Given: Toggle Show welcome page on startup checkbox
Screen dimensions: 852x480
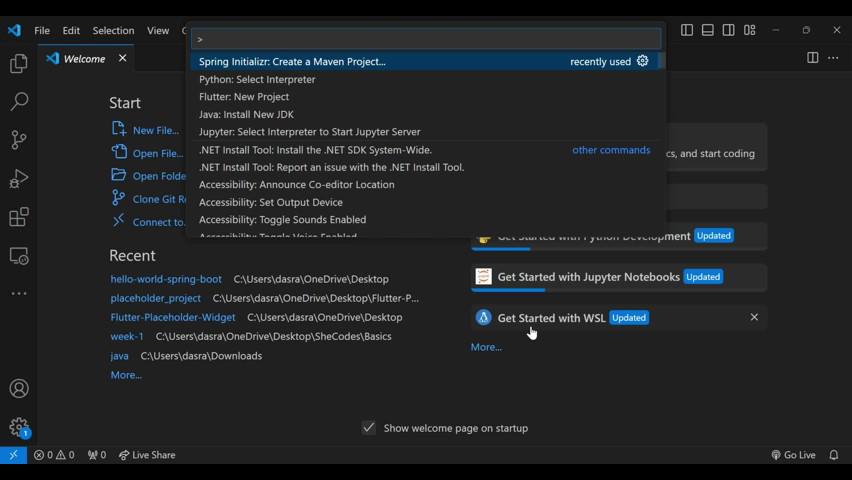Looking at the screenshot, I should click(x=369, y=428).
